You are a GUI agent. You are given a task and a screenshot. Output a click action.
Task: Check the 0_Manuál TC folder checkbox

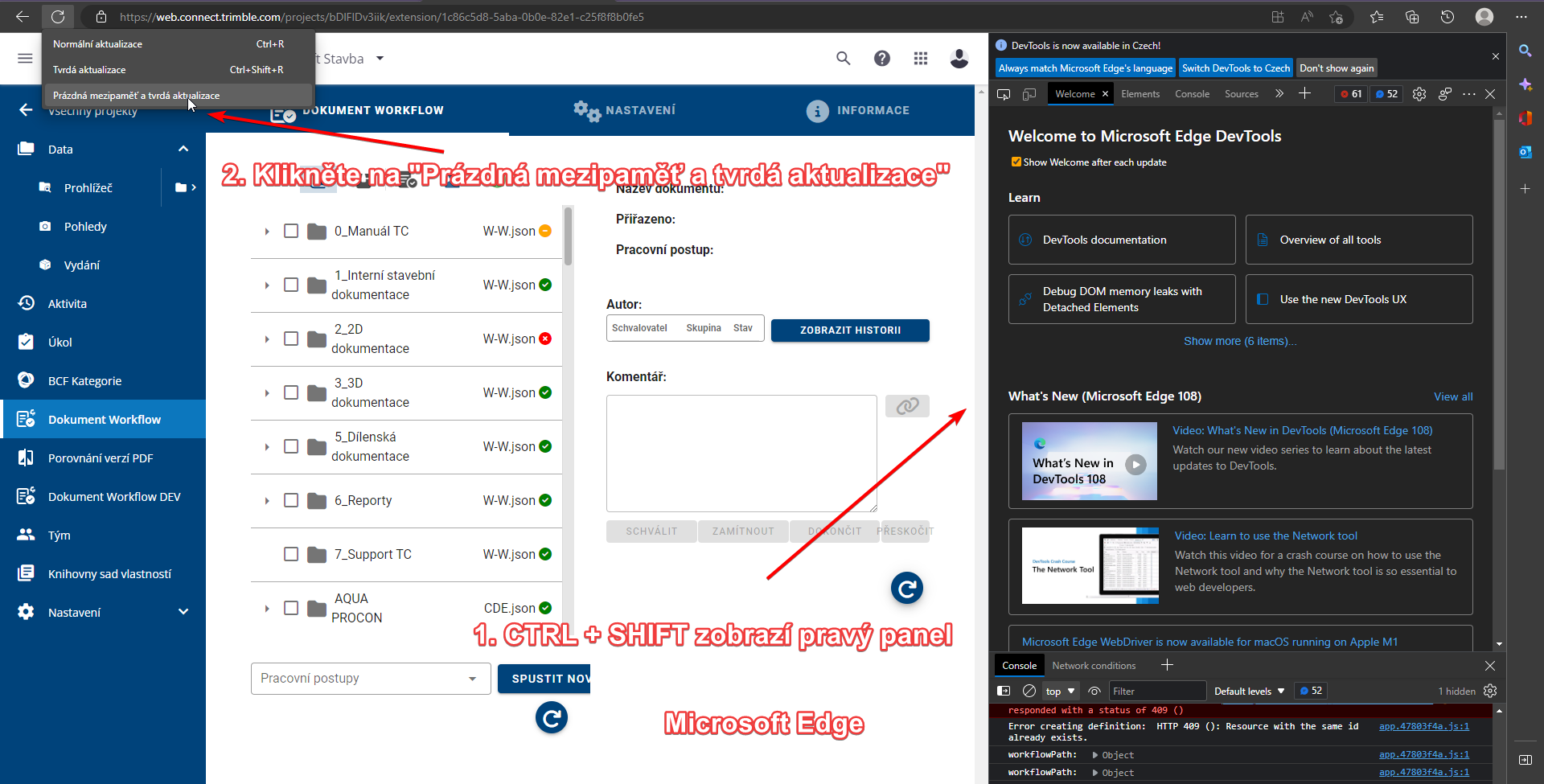pos(291,231)
